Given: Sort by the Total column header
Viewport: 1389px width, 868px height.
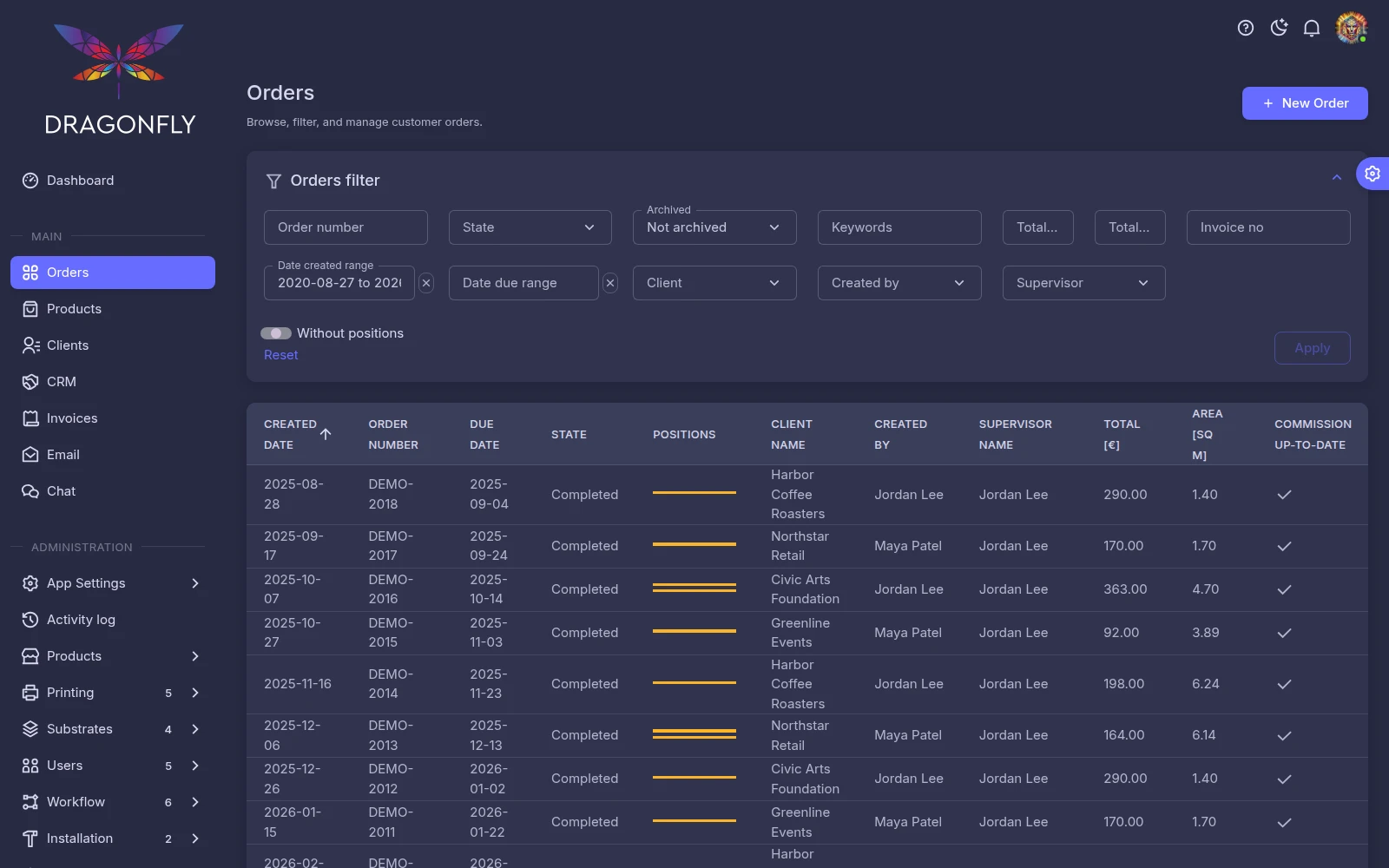Looking at the screenshot, I should 1122,434.
